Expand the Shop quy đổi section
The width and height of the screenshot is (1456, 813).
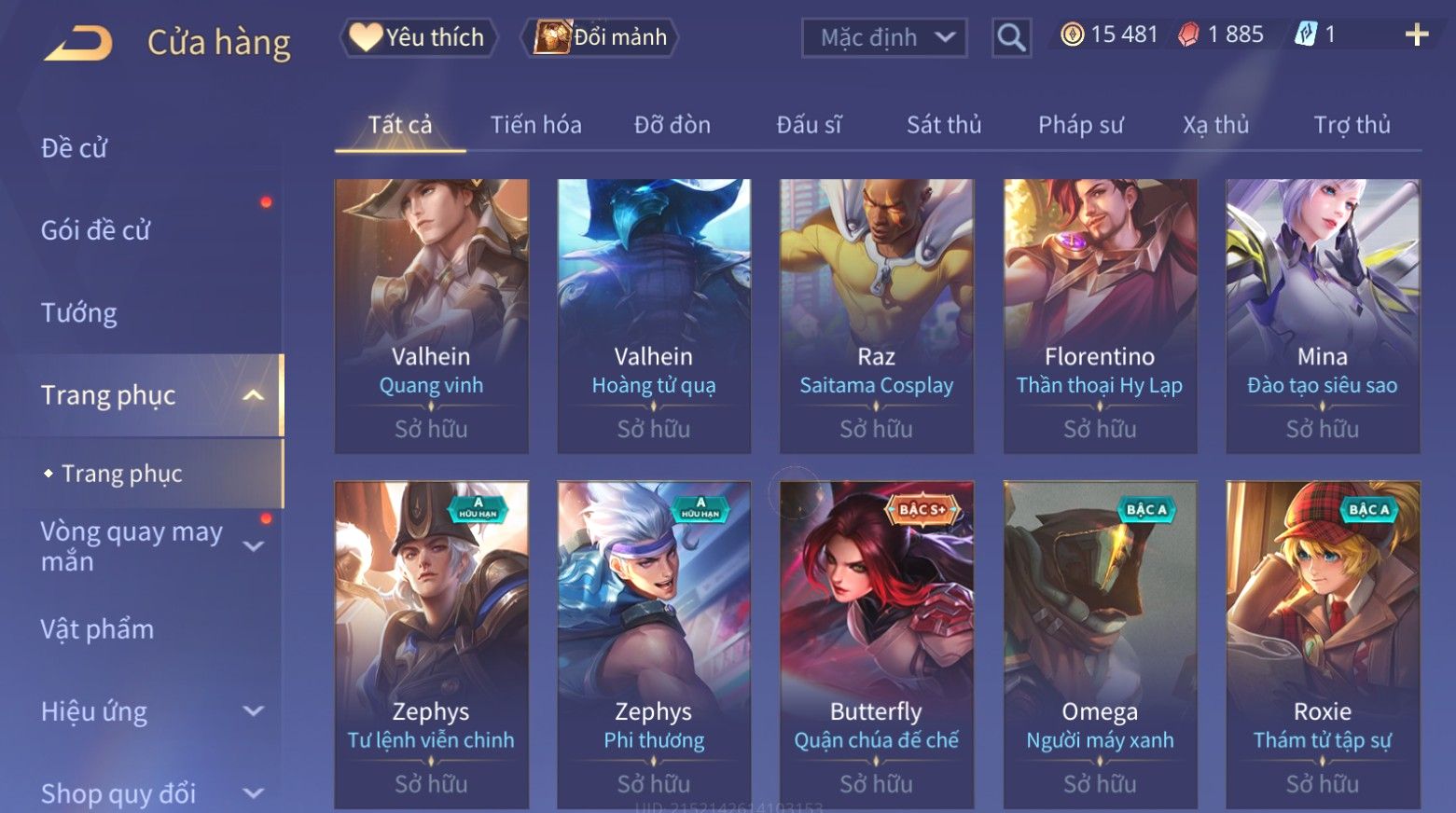pos(253,793)
